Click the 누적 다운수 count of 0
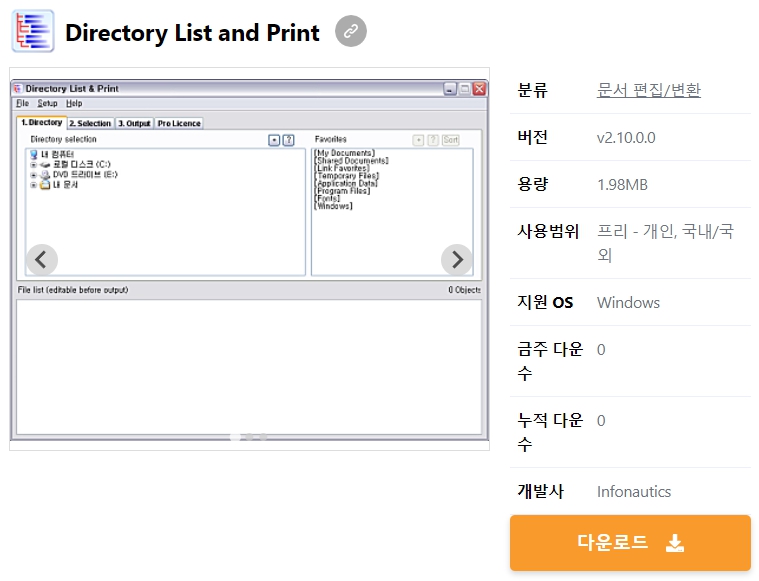The width and height of the screenshot is (759, 581). [601, 421]
